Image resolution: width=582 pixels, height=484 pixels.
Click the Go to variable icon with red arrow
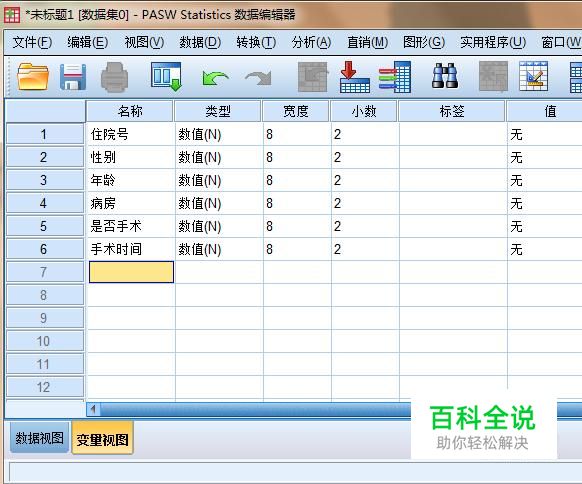tap(354, 77)
